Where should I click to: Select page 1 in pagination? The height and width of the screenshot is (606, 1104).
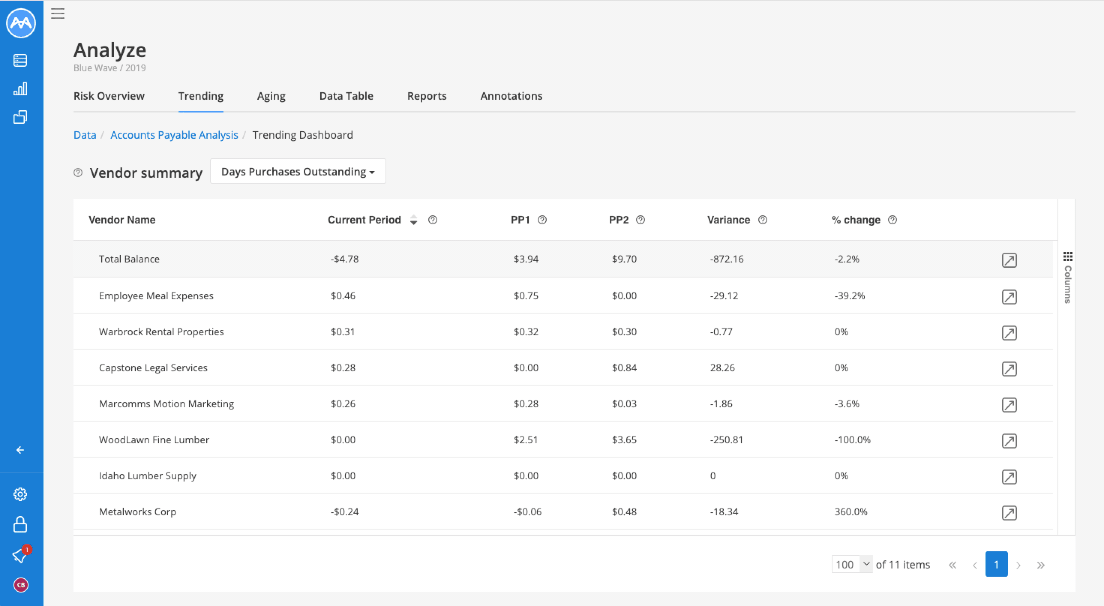click(996, 564)
